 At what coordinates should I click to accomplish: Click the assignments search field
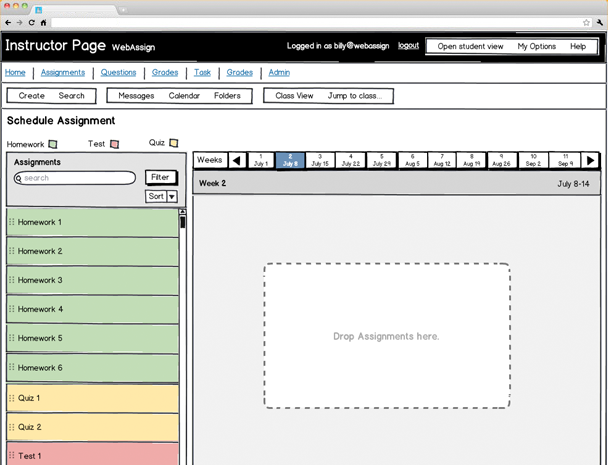click(78, 178)
